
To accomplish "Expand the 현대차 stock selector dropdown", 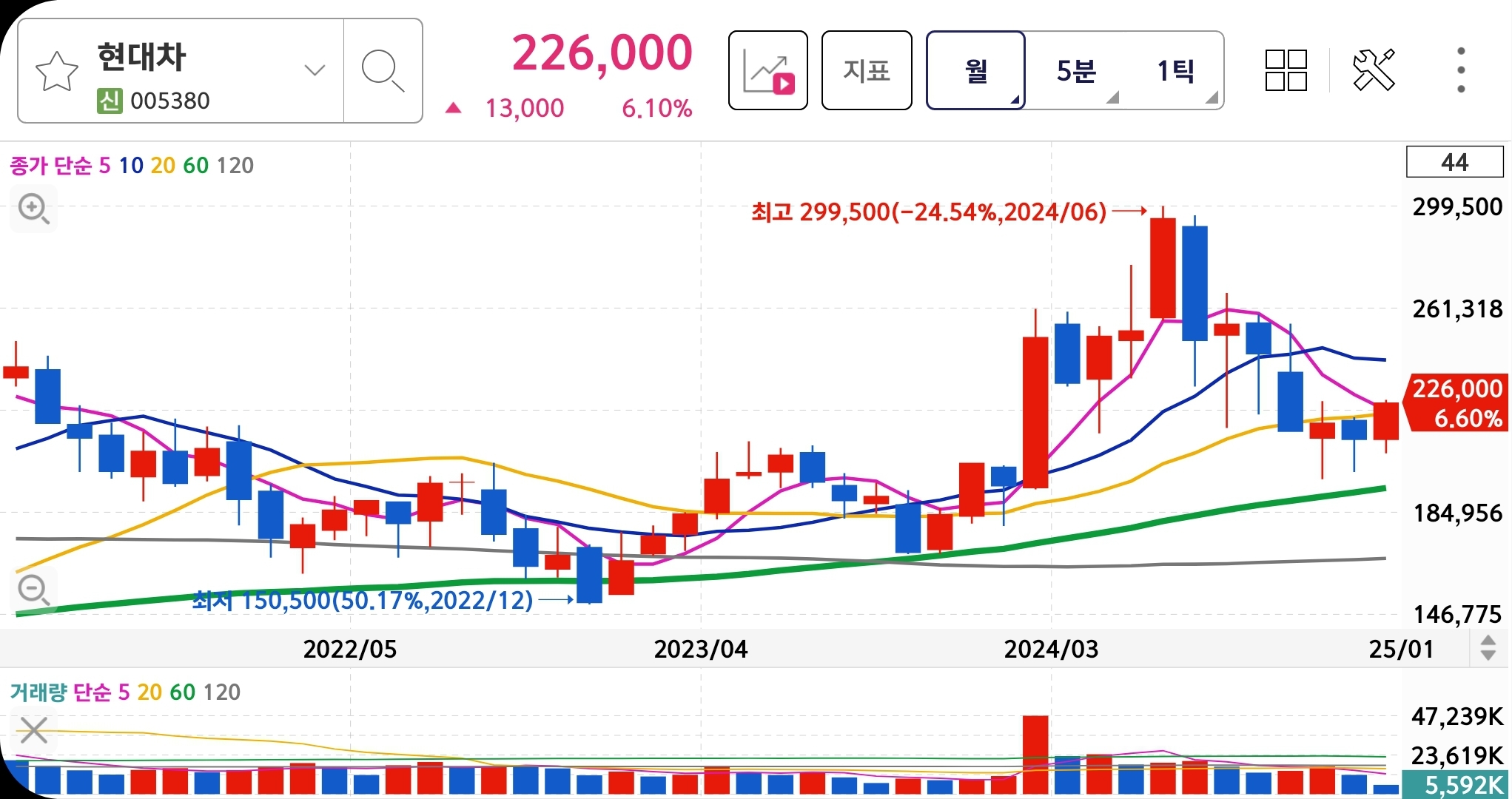I will click(315, 70).
